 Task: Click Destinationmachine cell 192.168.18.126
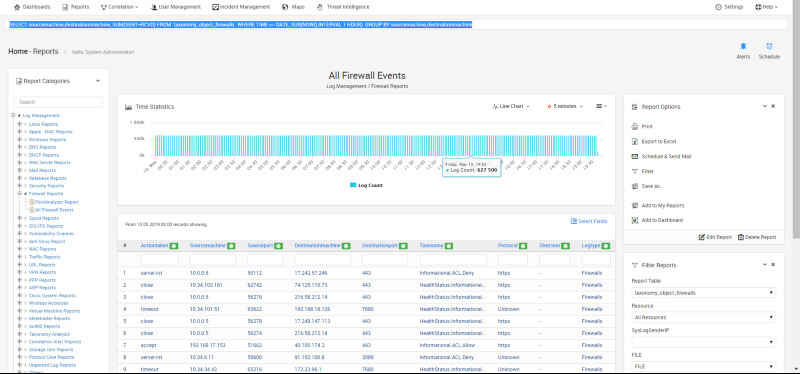[311, 309]
